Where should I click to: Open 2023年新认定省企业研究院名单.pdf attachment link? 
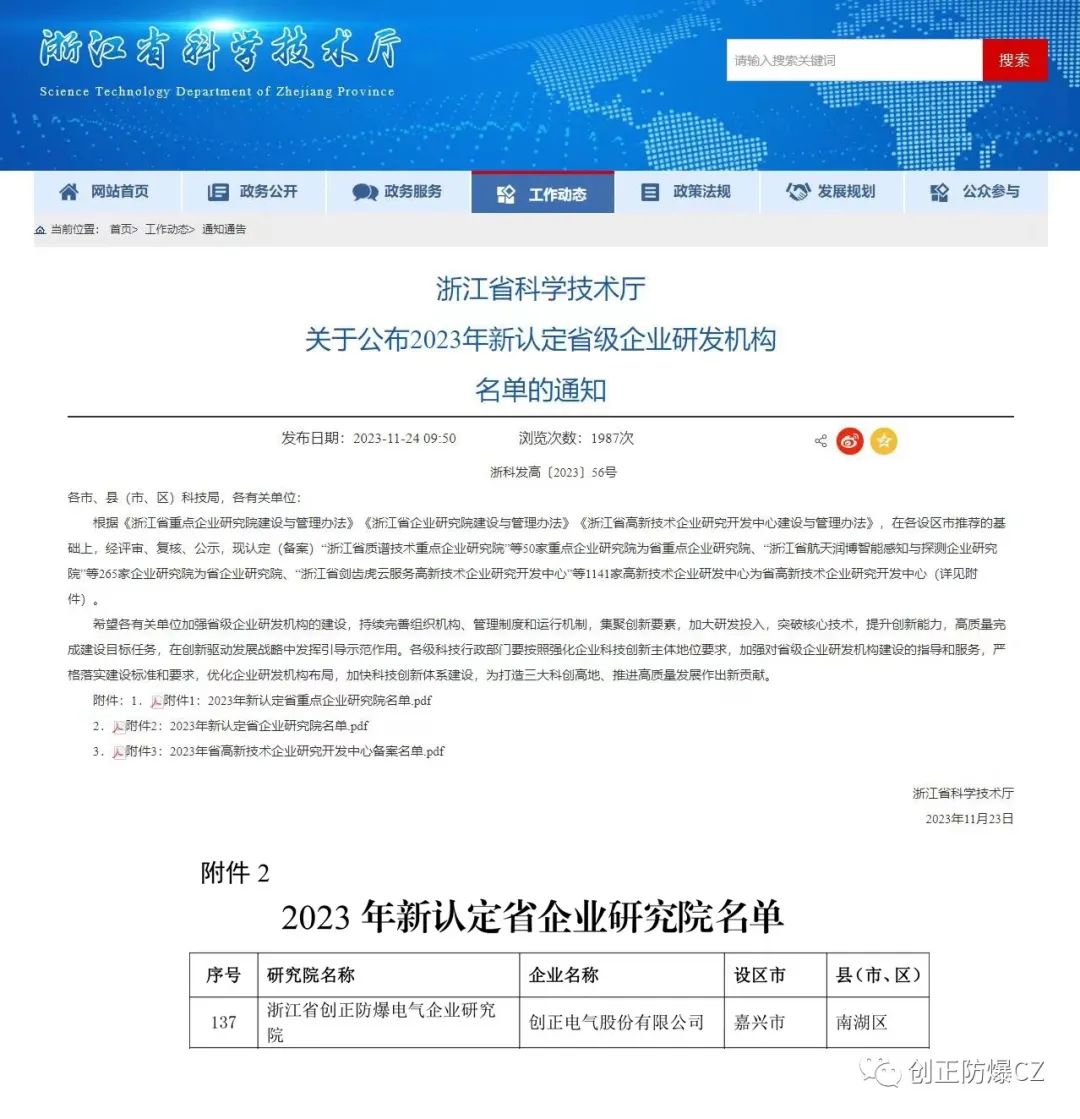pyautogui.click(x=268, y=726)
